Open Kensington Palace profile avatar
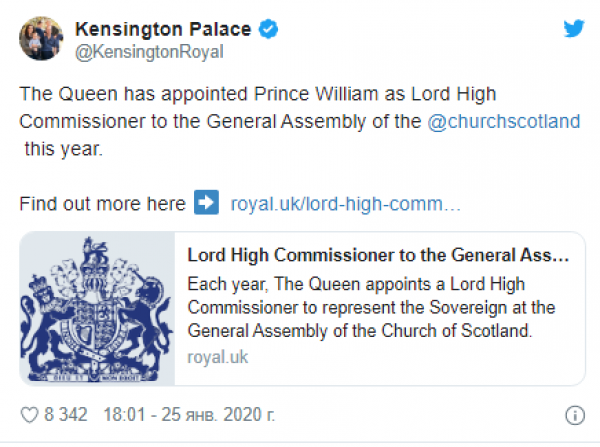Image resolution: width=600 pixels, height=447 pixels. (x=41, y=38)
